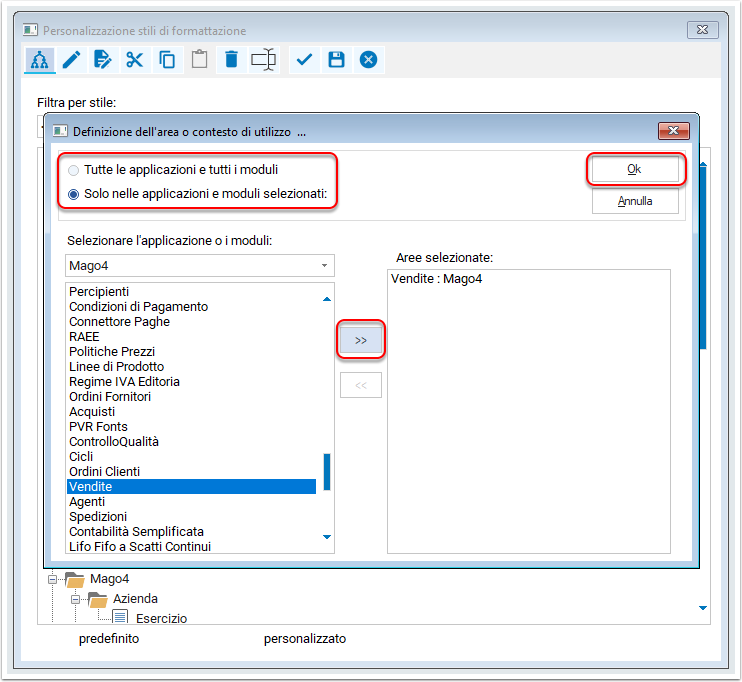Open the Mago4 application dropdown
This screenshot has width=742, height=682.
click(200, 266)
